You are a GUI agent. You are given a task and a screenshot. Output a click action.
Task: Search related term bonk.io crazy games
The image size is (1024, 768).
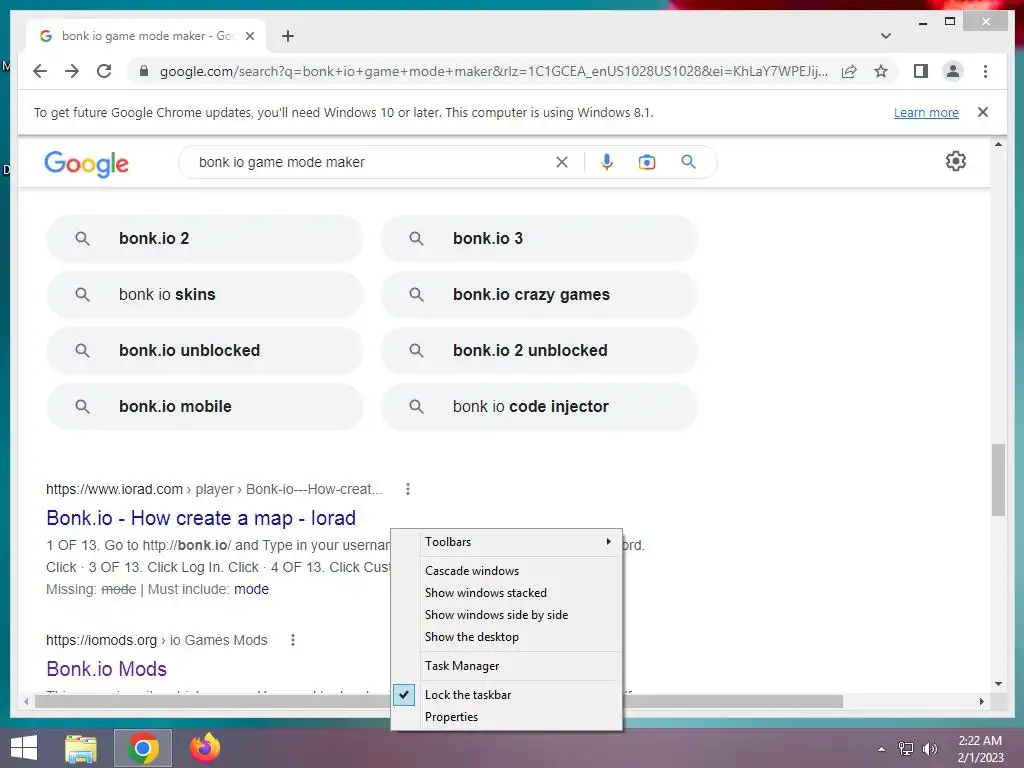click(x=539, y=295)
